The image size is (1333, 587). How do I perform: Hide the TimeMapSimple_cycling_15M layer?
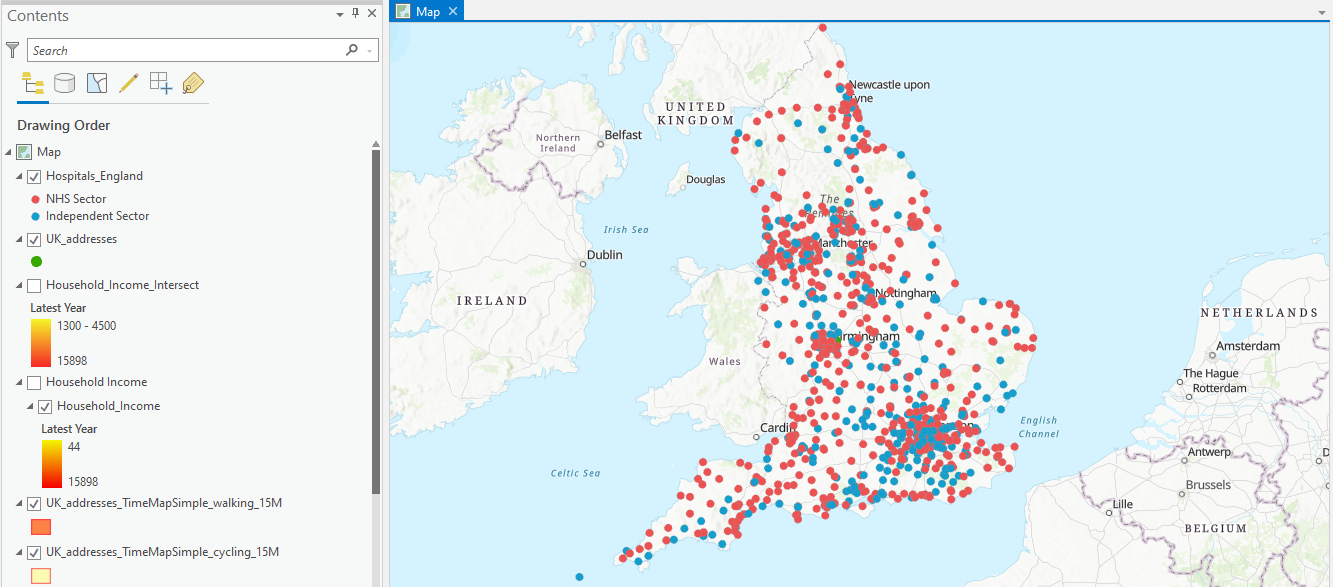34,553
